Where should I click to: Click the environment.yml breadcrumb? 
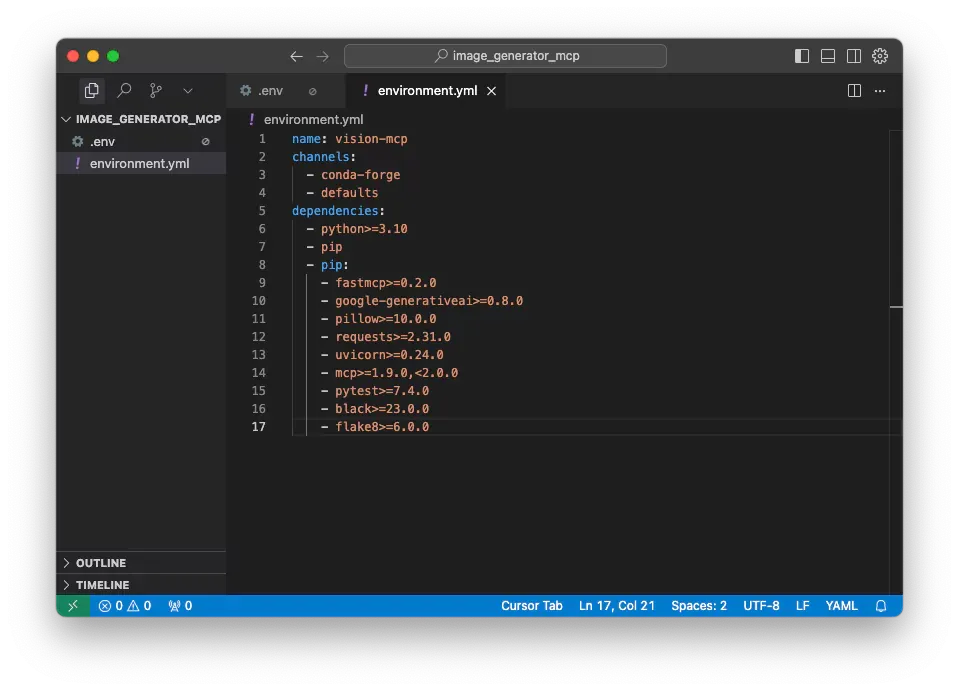pos(313,119)
